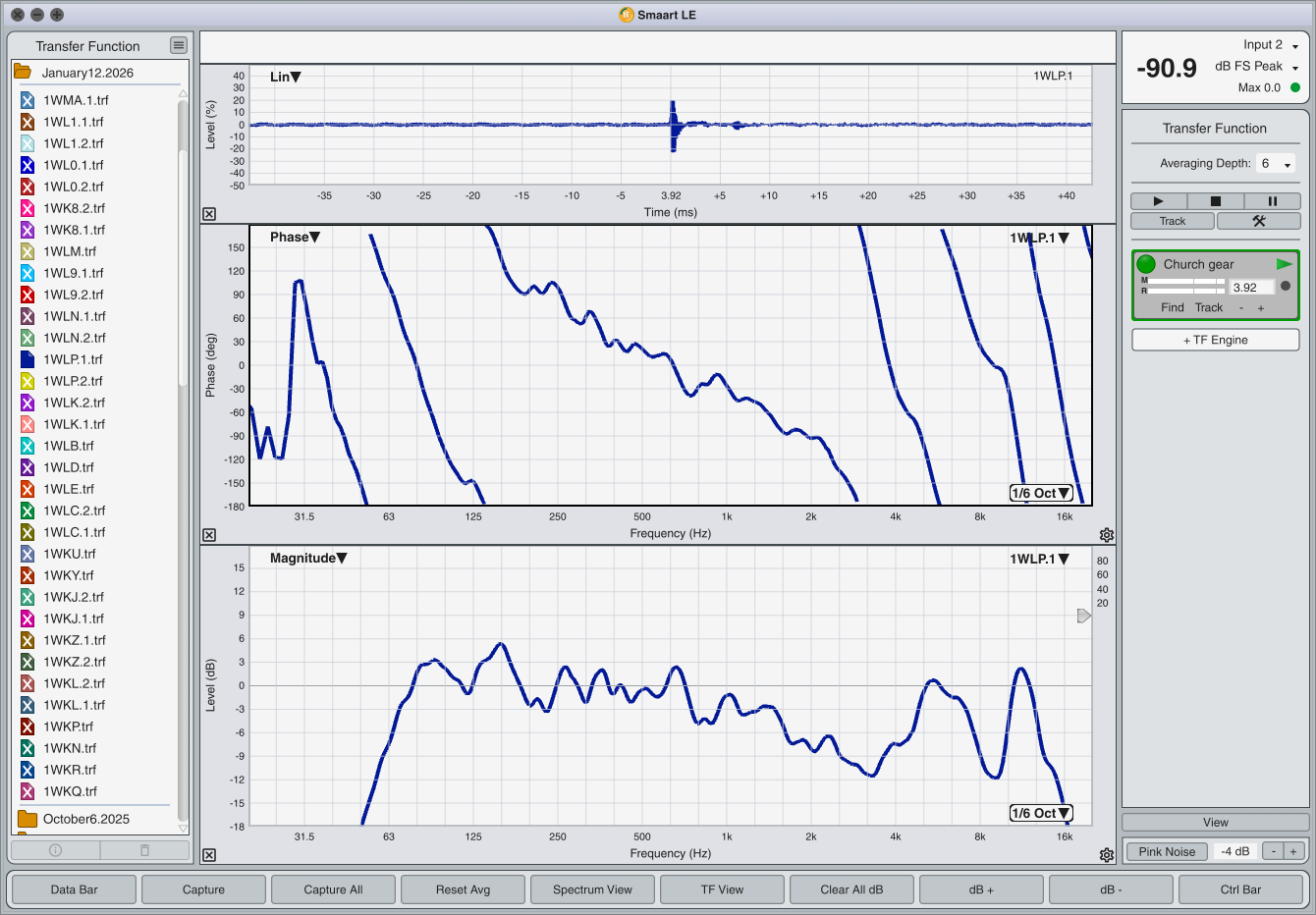This screenshot has width=1316, height=915.
Task: Click the magnitude threshold slider arrow
Action: click(x=1083, y=616)
